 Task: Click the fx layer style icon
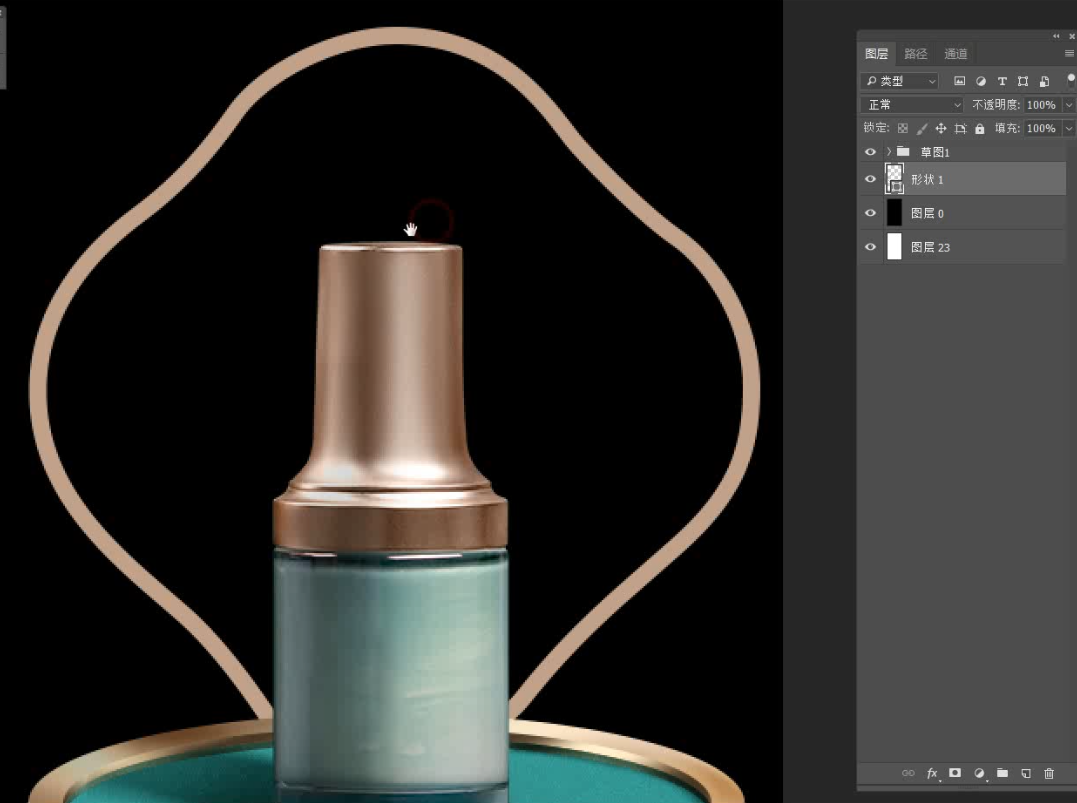click(x=932, y=773)
